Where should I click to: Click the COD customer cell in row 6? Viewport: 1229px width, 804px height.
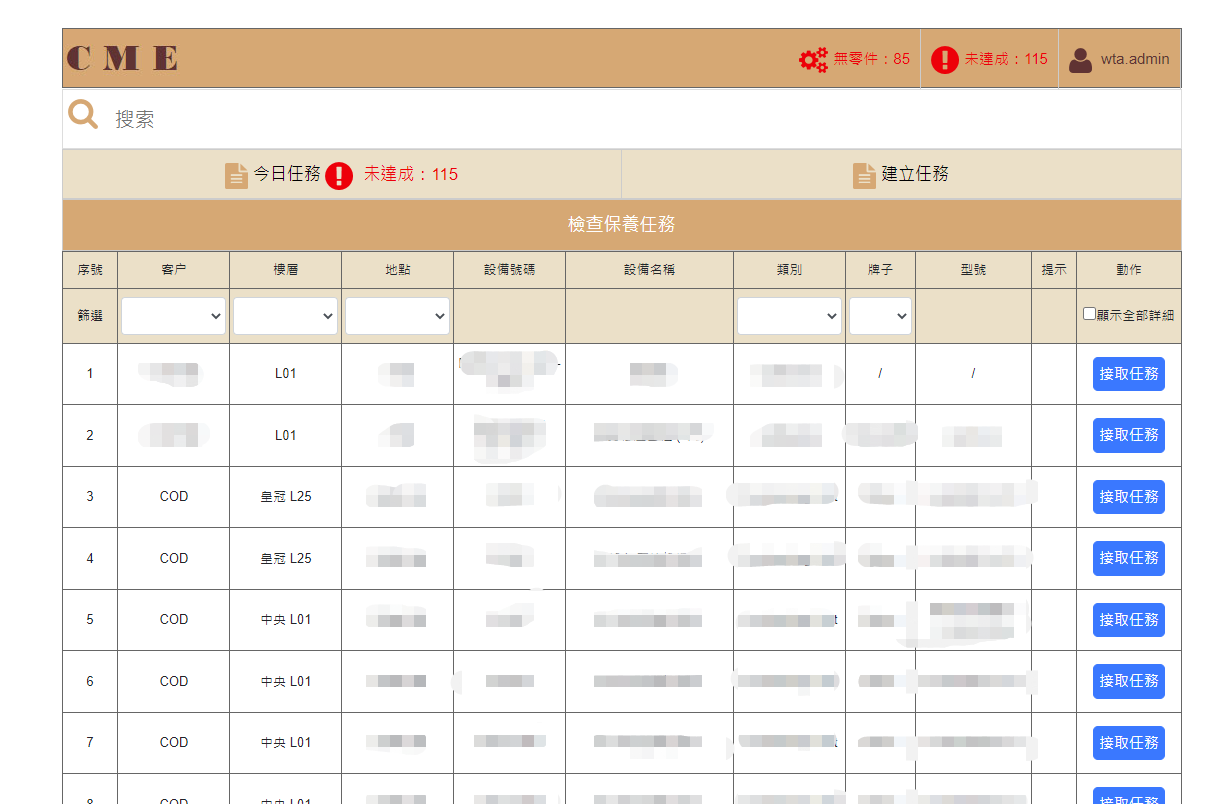[x=174, y=681]
